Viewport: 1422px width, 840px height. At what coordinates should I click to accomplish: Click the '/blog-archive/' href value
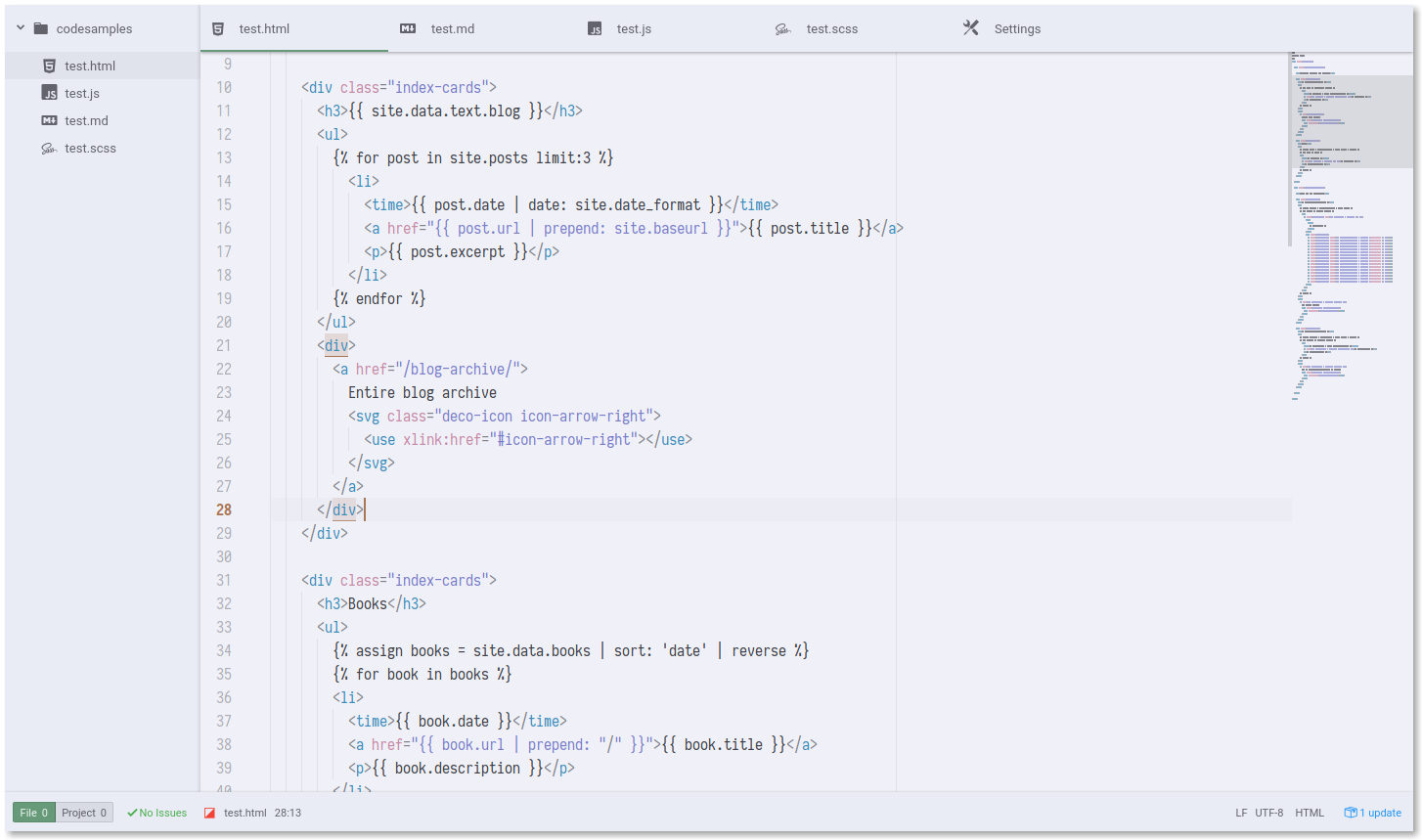(458, 369)
